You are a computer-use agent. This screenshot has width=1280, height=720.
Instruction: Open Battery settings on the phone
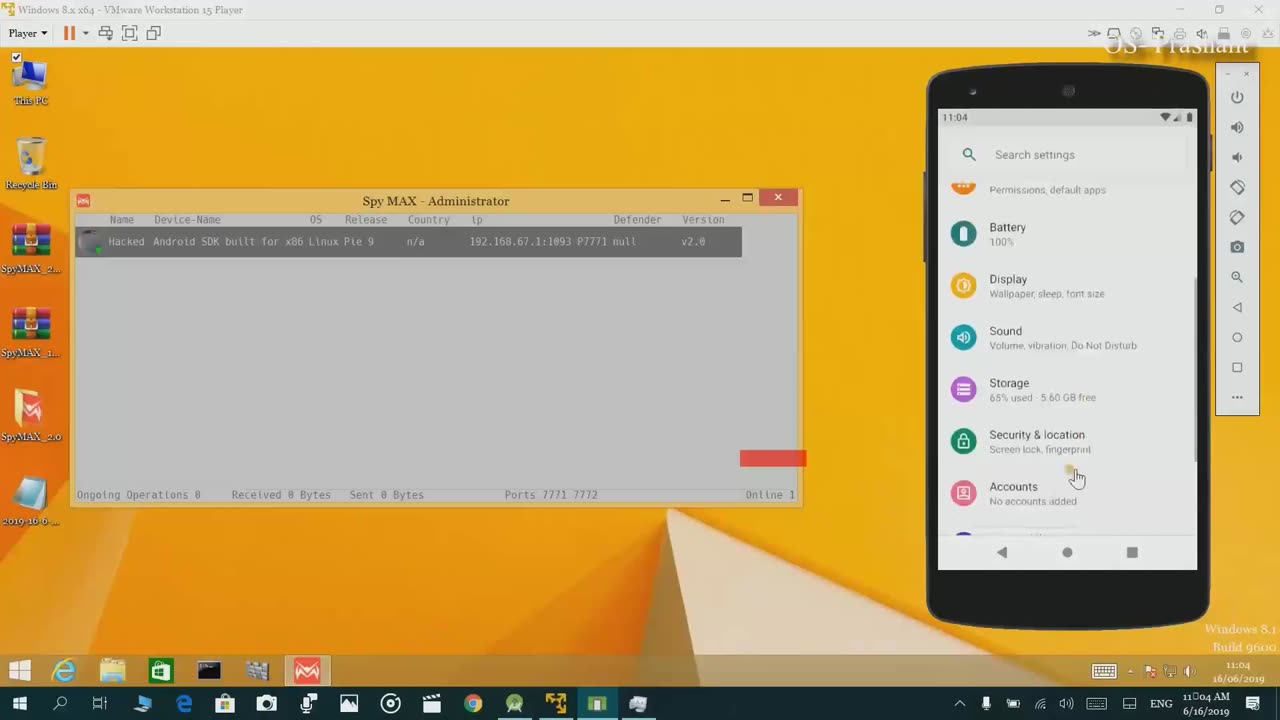[1067, 233]
